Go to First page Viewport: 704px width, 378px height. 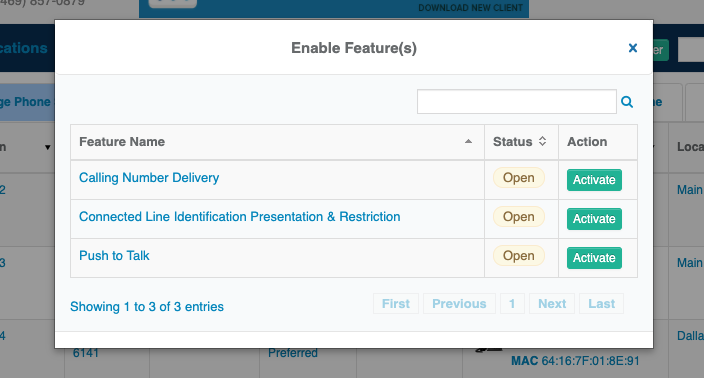pos(396,304)
